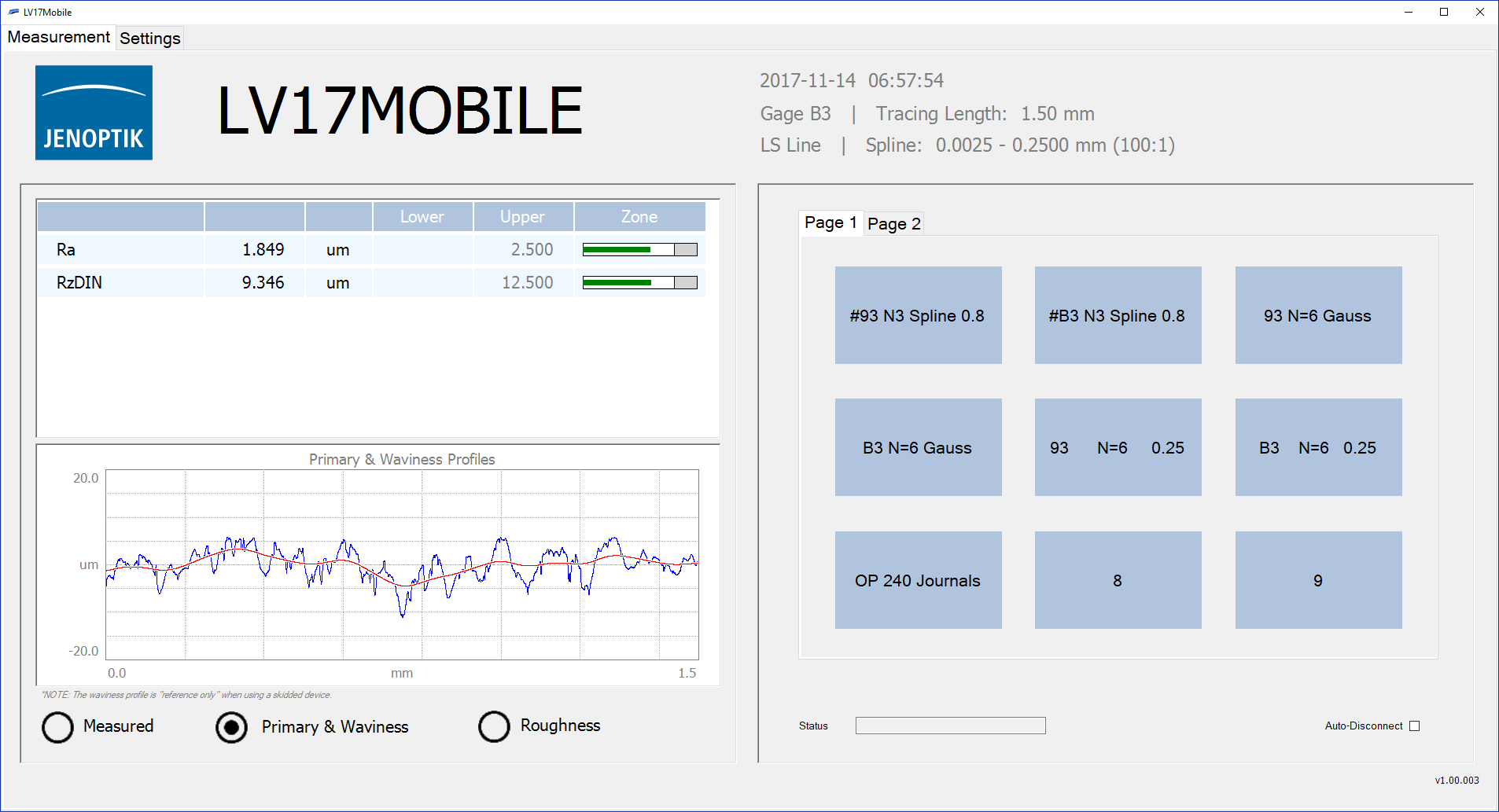
Task: Toggle the Auto-Disconnect checkbox
Action: click(x=1414, y=726)
